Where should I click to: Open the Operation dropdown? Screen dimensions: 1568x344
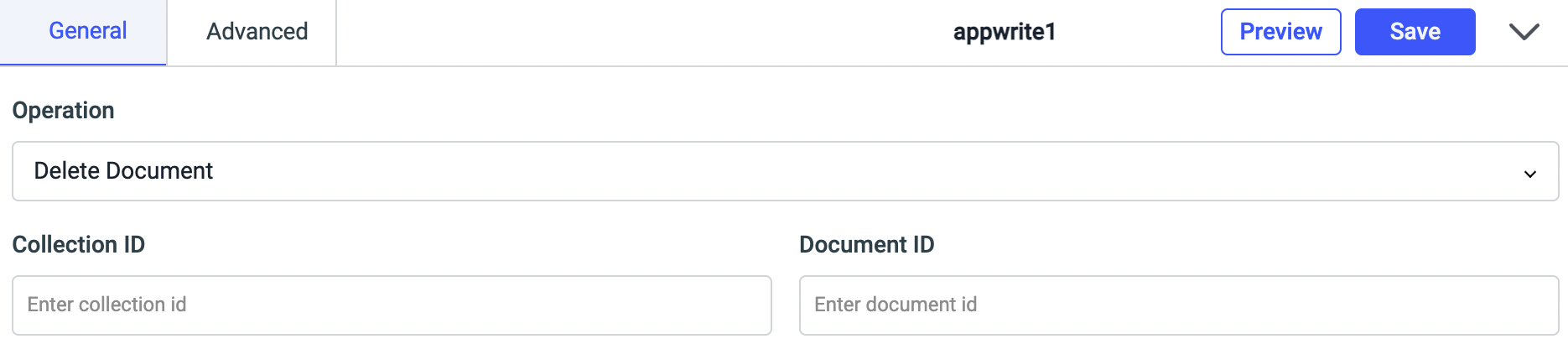pos(784,171)
